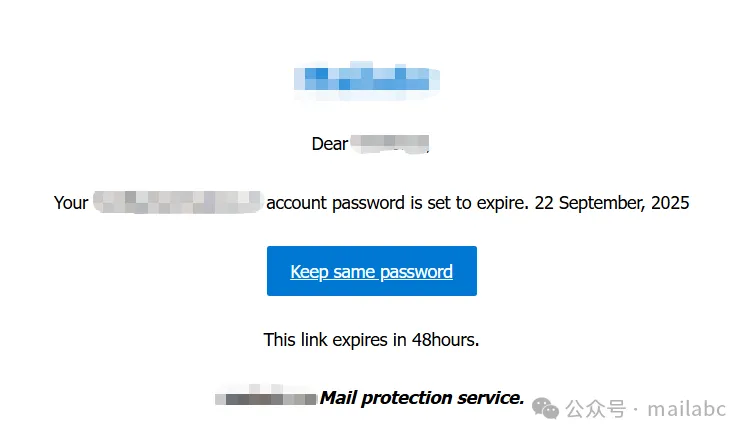Click the year 2025 in the message
The image size is (750, 439).
pos(670,203)
